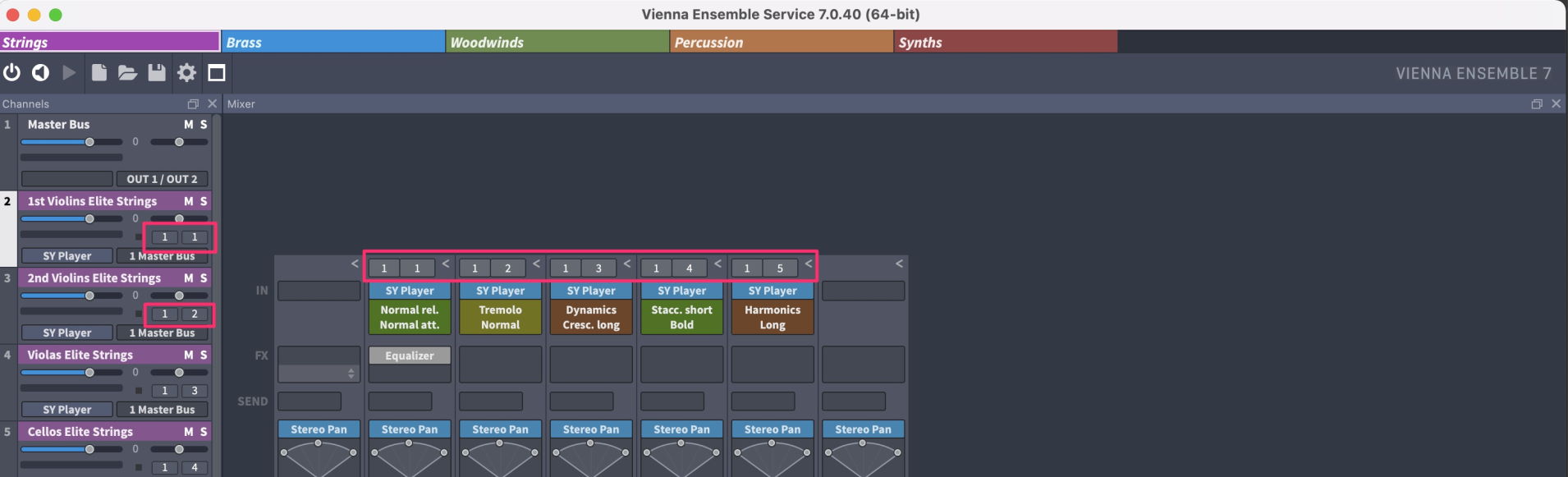Mute 1st Violins Elite Strings

189,201
